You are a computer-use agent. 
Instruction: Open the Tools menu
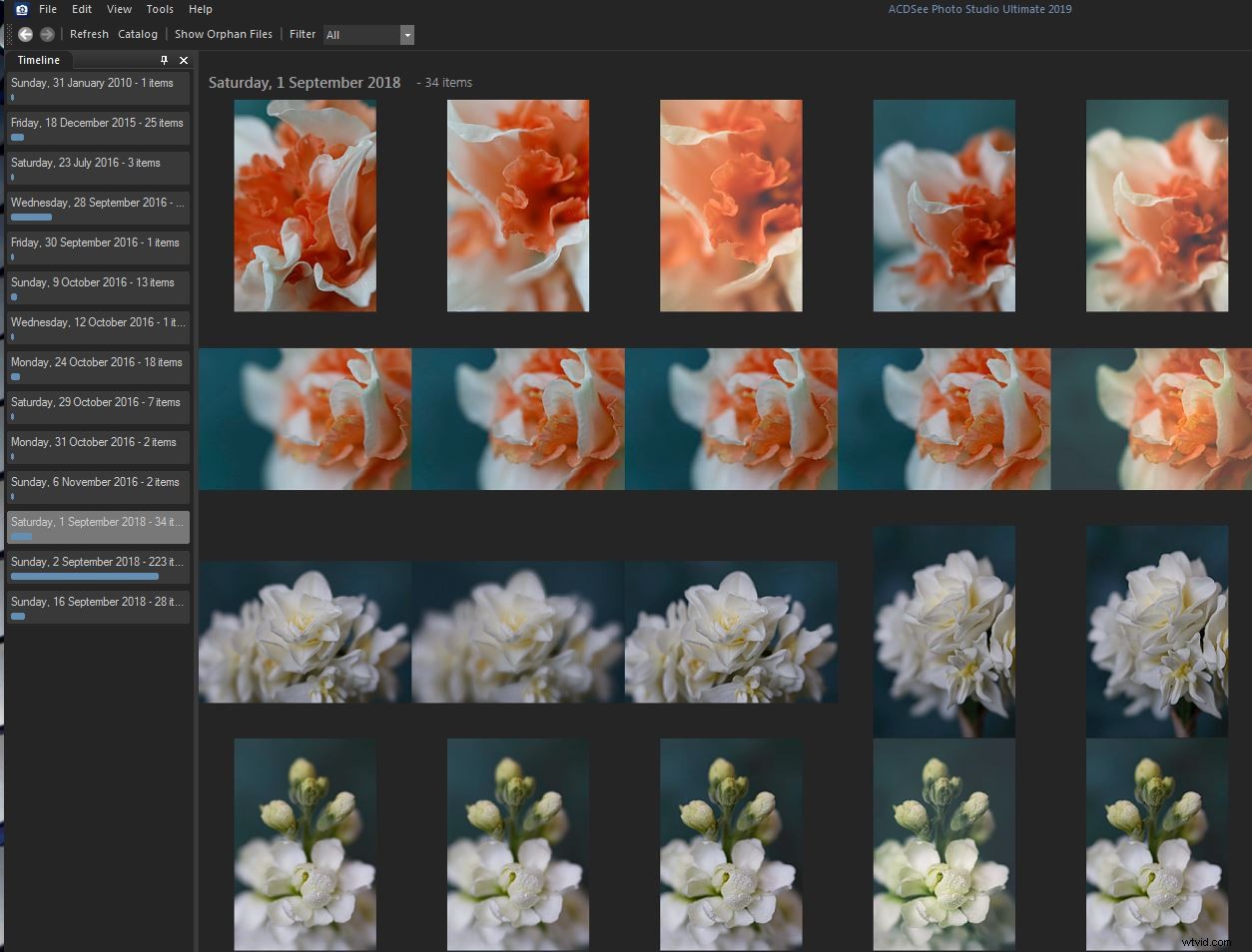pyautogui.click(x=160, y=9)
